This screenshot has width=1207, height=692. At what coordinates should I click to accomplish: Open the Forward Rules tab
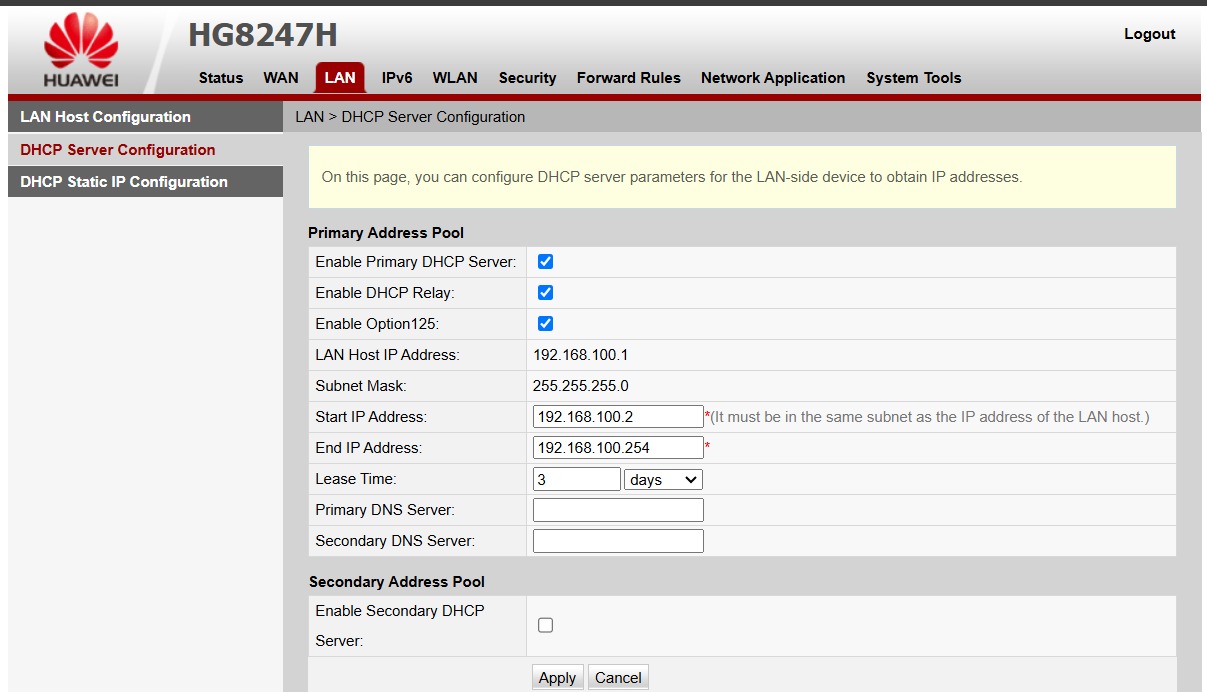[628, 78]
